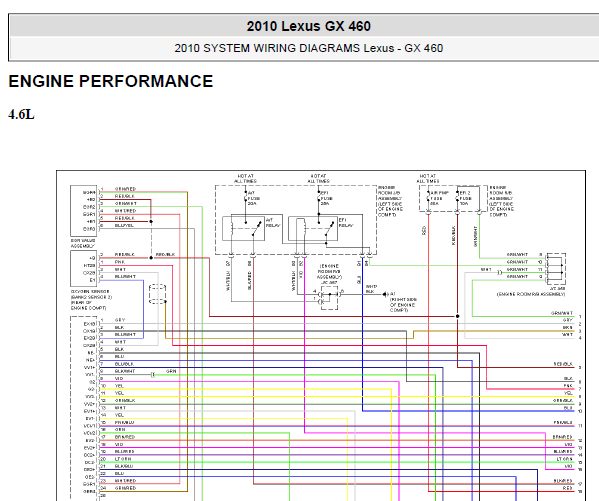The image size is (599, 501).
Task: Select the J/C junction connector box at right
Action: [x=556, y=269]
